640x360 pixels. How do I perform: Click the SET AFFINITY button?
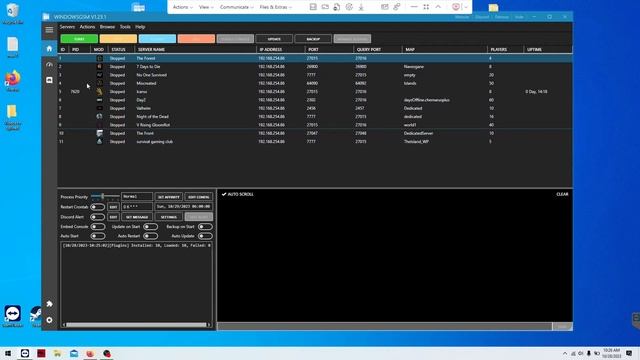(x=169, y=197)
